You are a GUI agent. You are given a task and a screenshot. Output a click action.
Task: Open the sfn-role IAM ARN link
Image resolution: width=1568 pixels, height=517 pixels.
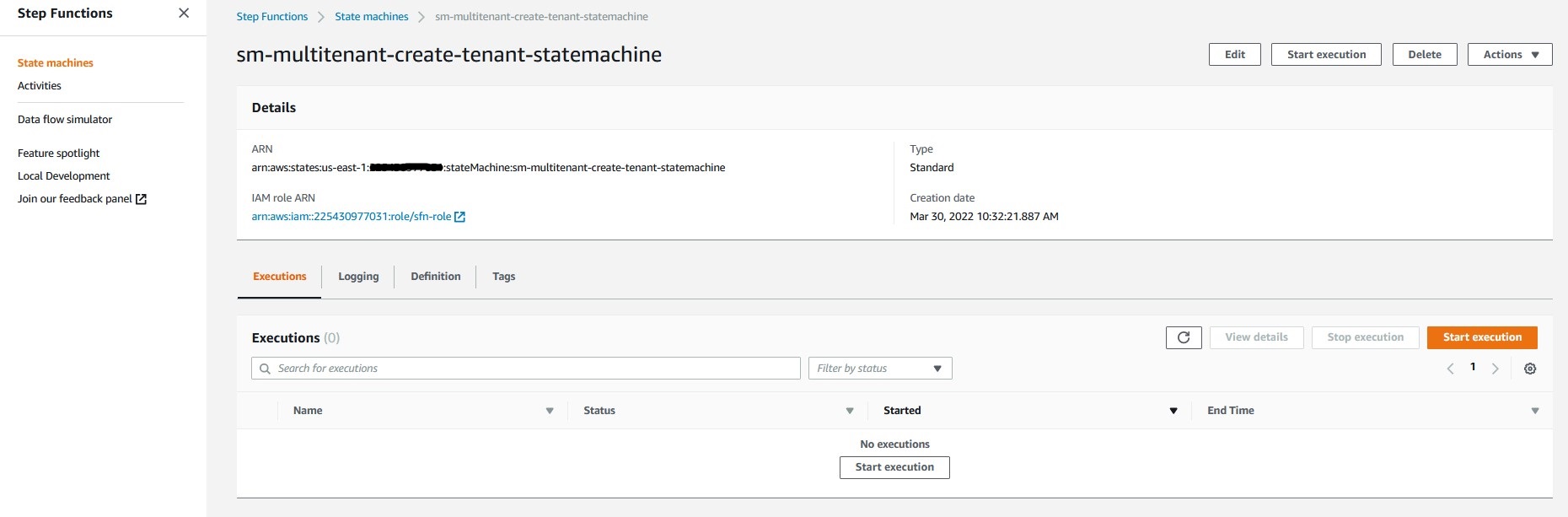pos(352,217)
